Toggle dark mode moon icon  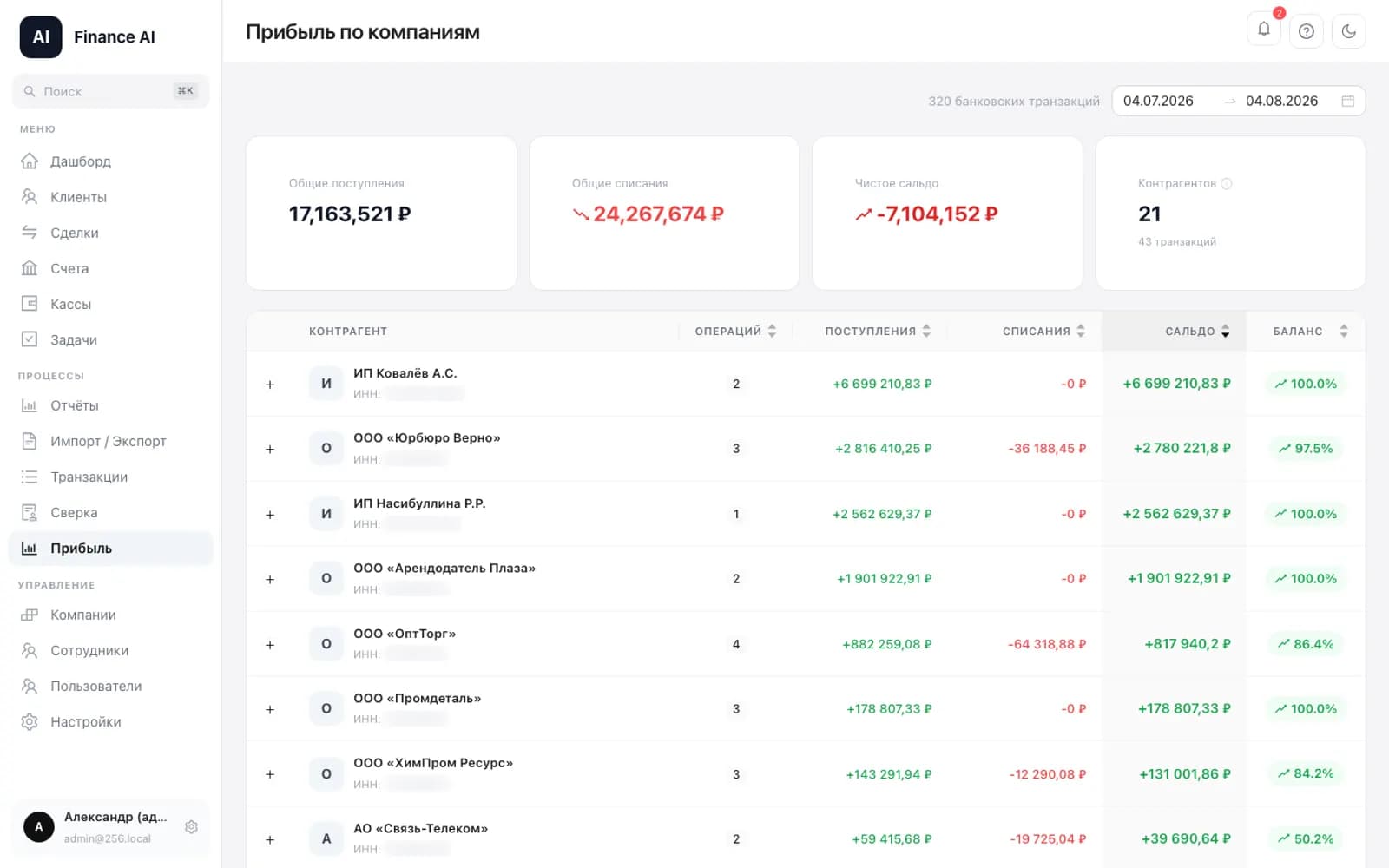coord(1349,31)
